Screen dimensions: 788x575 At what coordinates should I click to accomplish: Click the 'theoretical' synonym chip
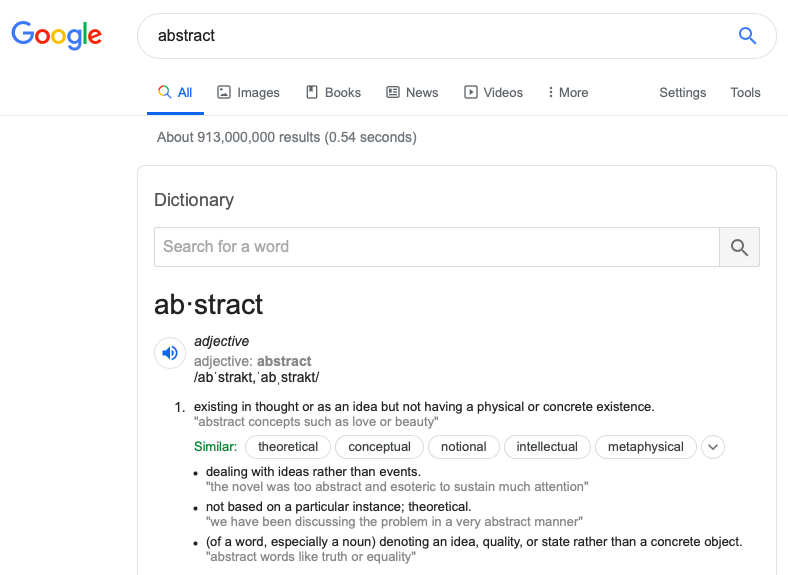[x=288, y=447]
